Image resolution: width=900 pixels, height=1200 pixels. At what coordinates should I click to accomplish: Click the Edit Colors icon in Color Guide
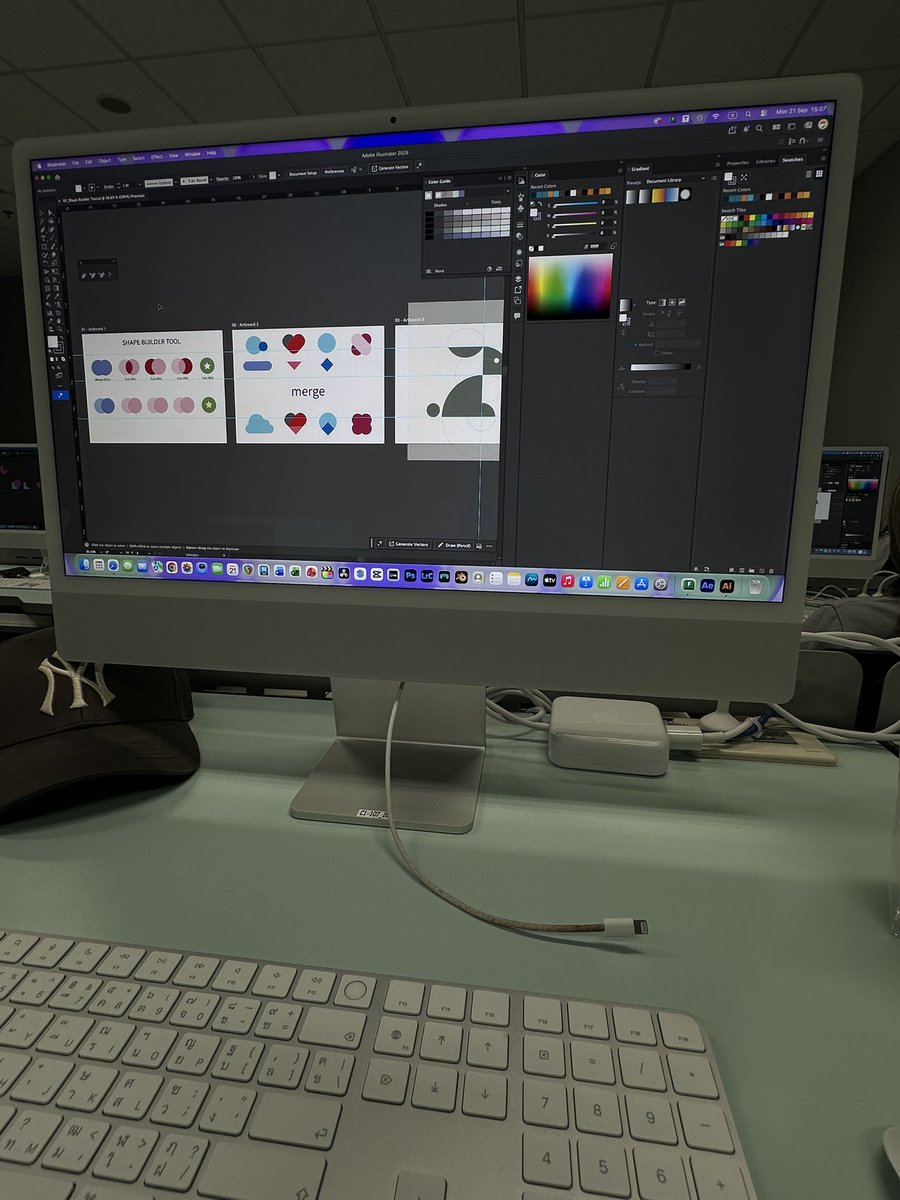489,269
